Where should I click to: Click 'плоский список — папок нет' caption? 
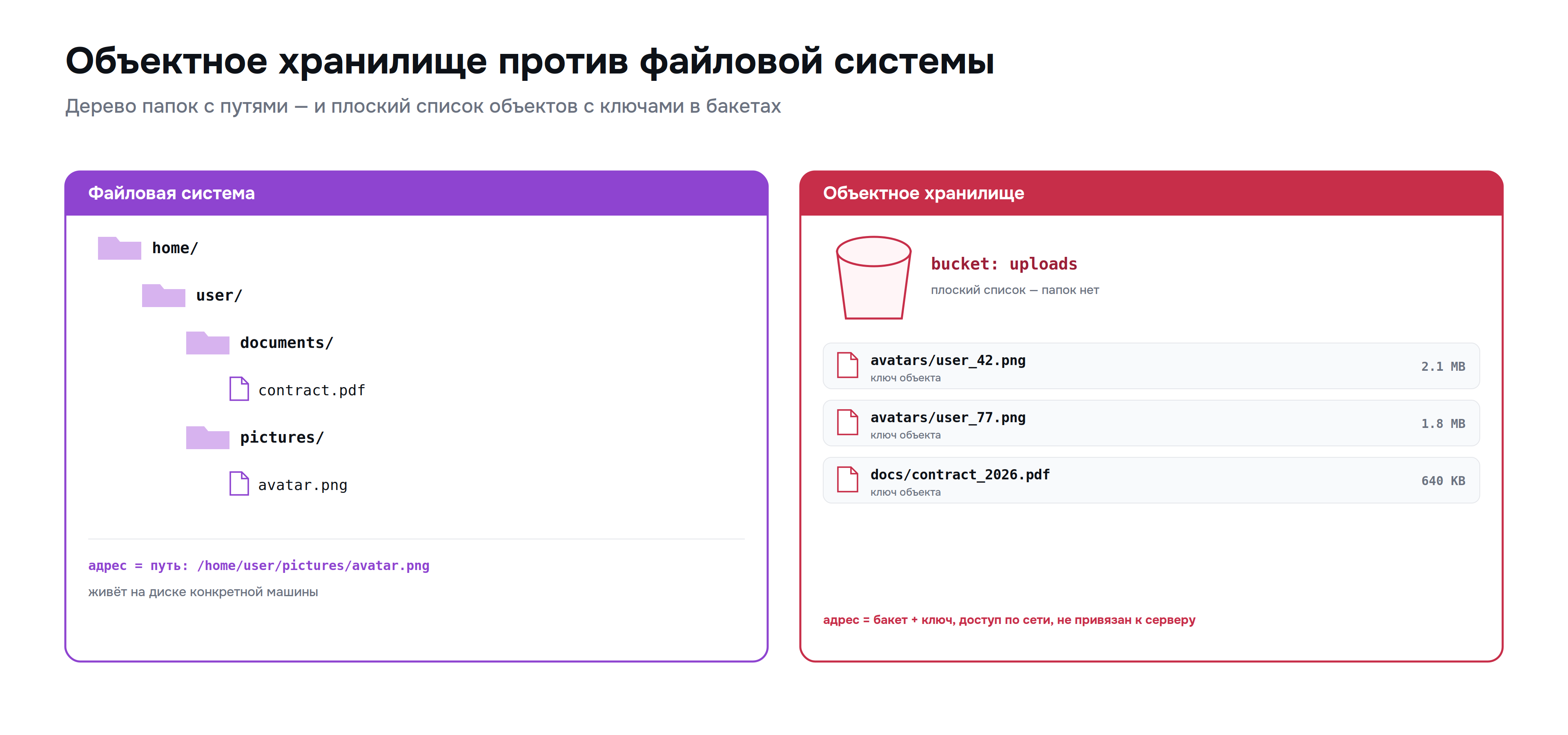pos(1015,290)
